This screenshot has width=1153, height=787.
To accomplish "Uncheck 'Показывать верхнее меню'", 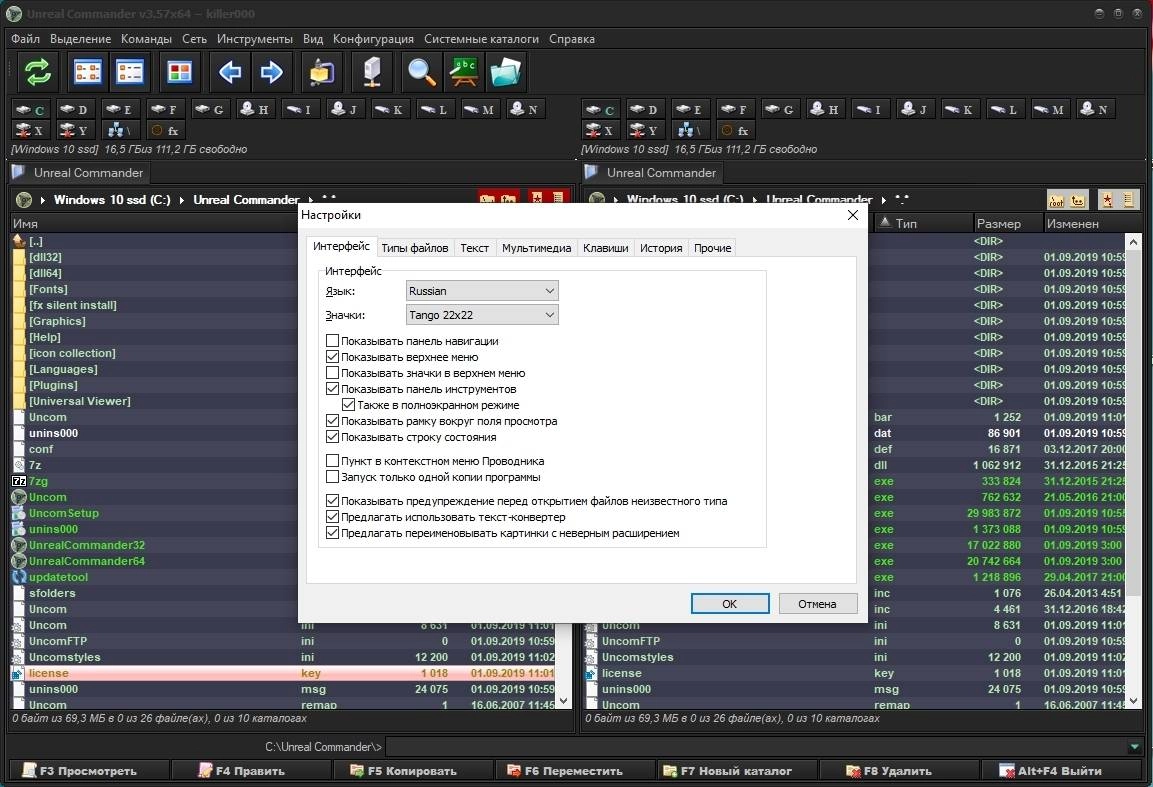I will point(332,357).
